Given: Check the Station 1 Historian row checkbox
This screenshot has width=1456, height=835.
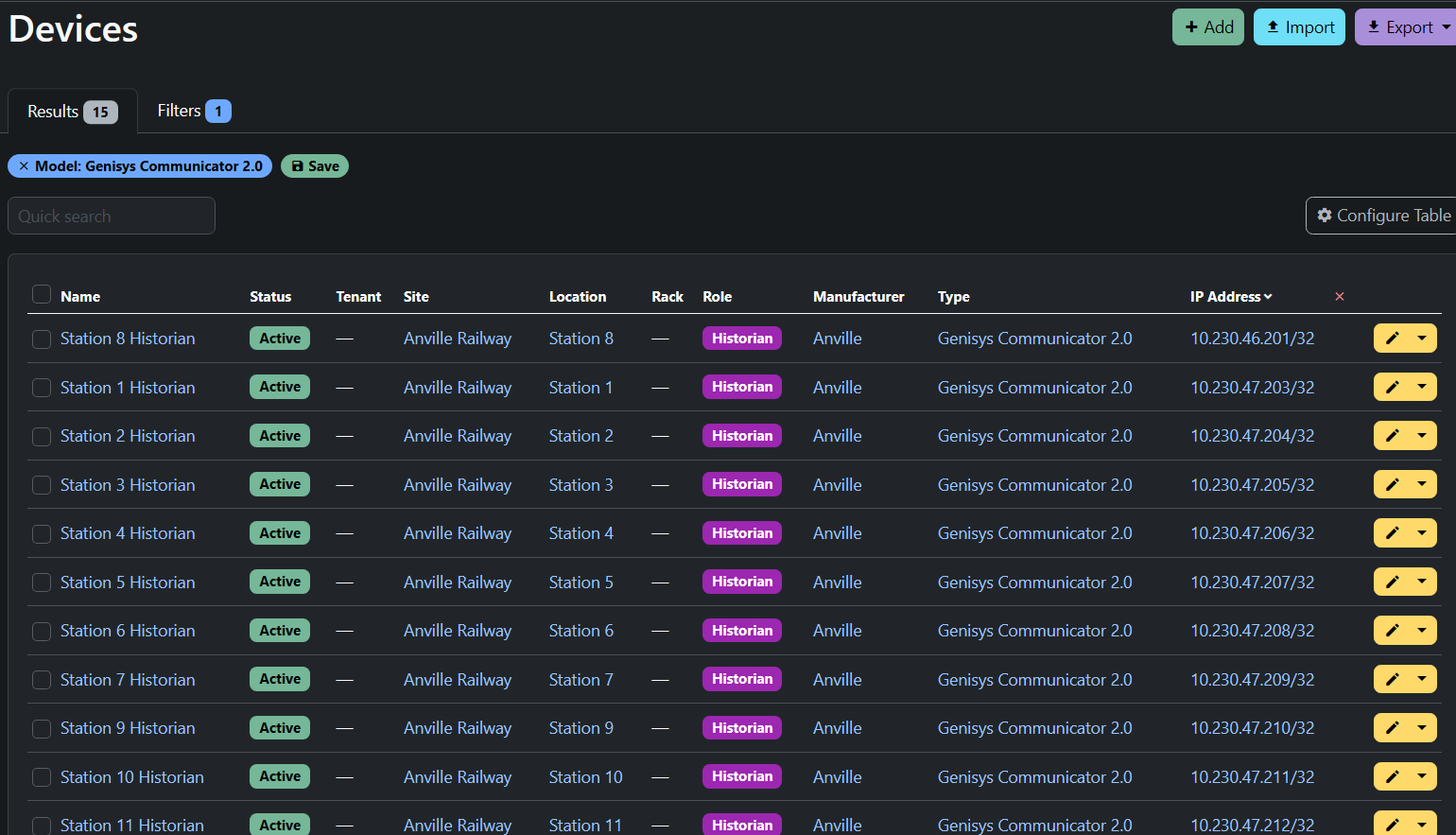Looking at the screenshot, I should (x=42, y=388).
